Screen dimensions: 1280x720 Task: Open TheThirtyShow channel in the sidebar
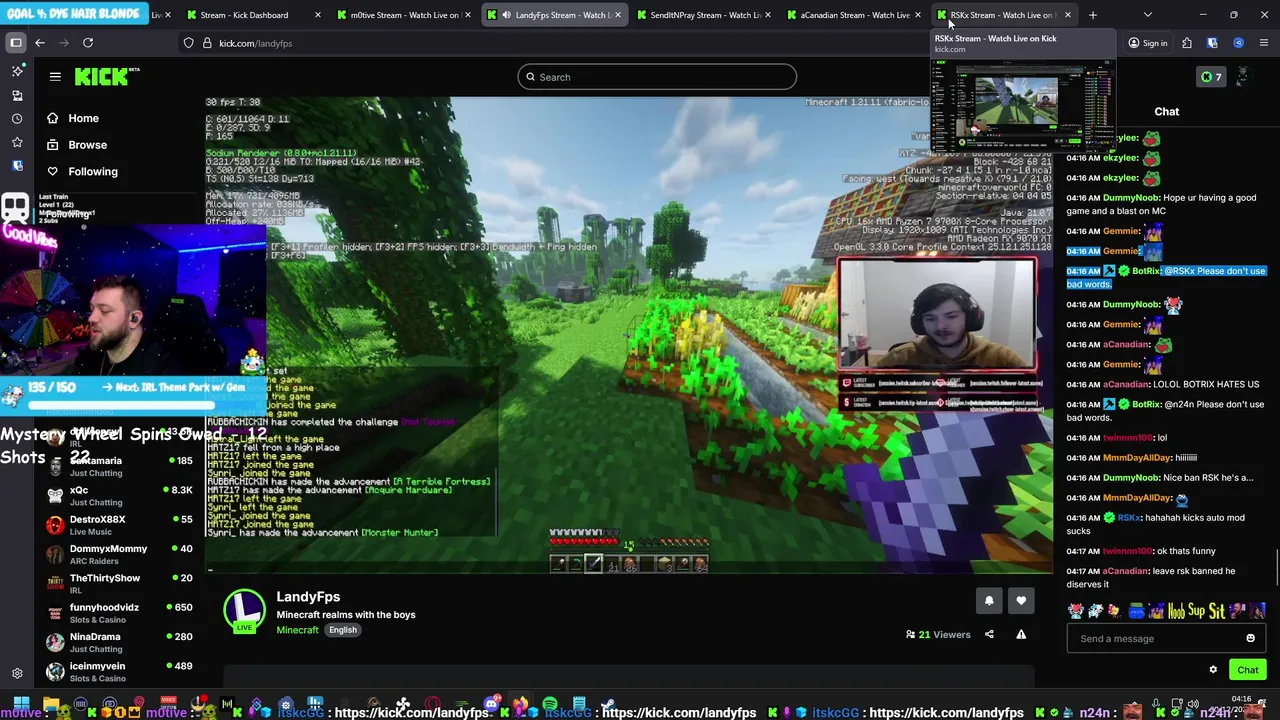(x=120, y=584)
